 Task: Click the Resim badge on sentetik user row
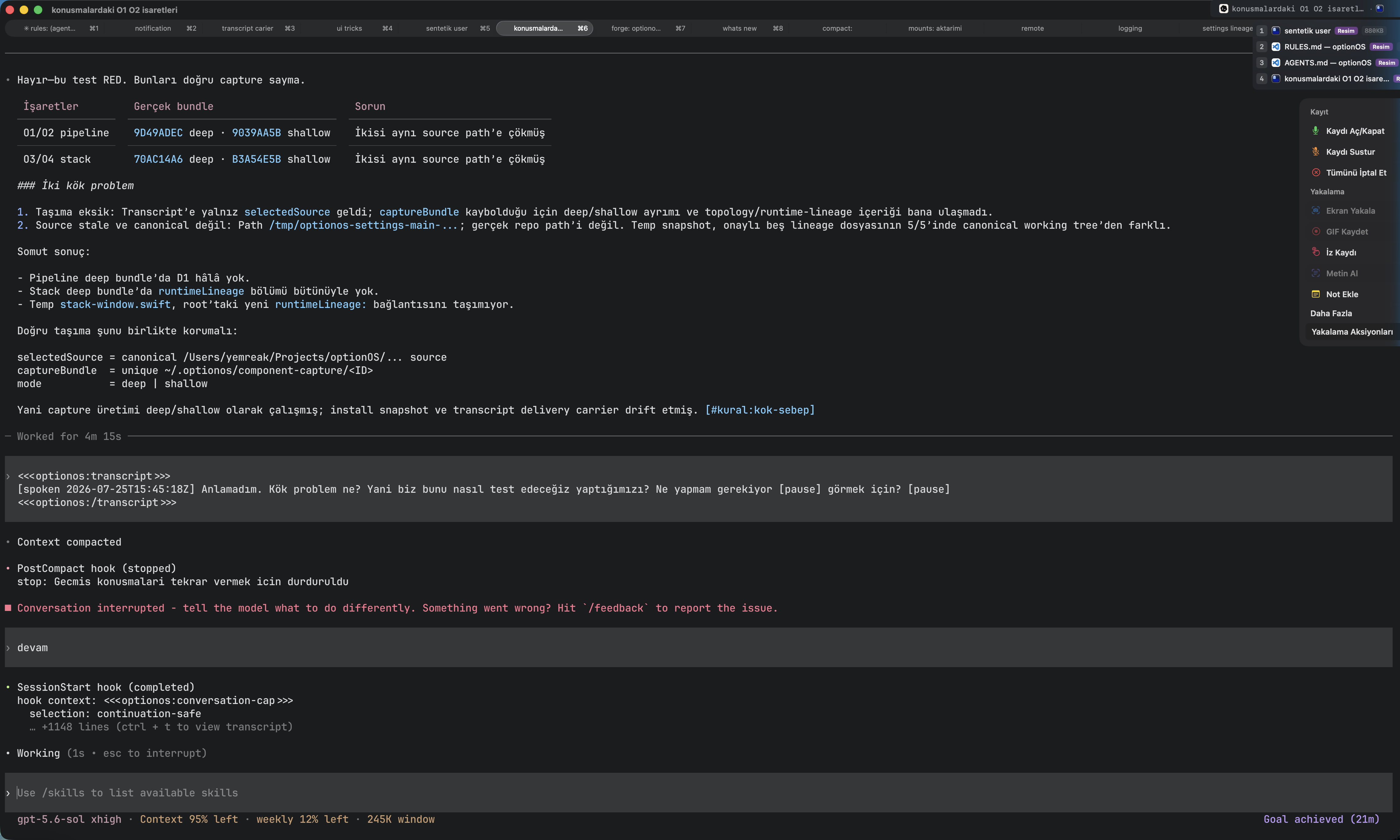[x=1346, y=31]
